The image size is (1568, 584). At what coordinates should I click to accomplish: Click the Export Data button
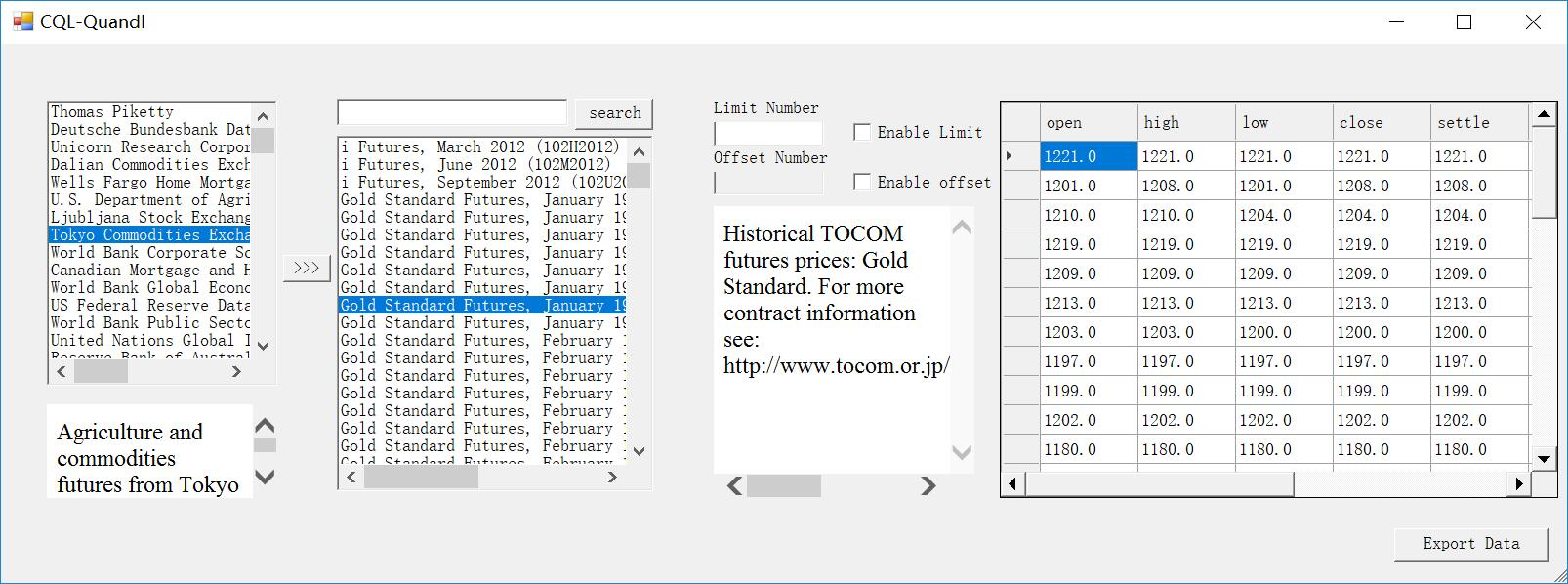1470,544
